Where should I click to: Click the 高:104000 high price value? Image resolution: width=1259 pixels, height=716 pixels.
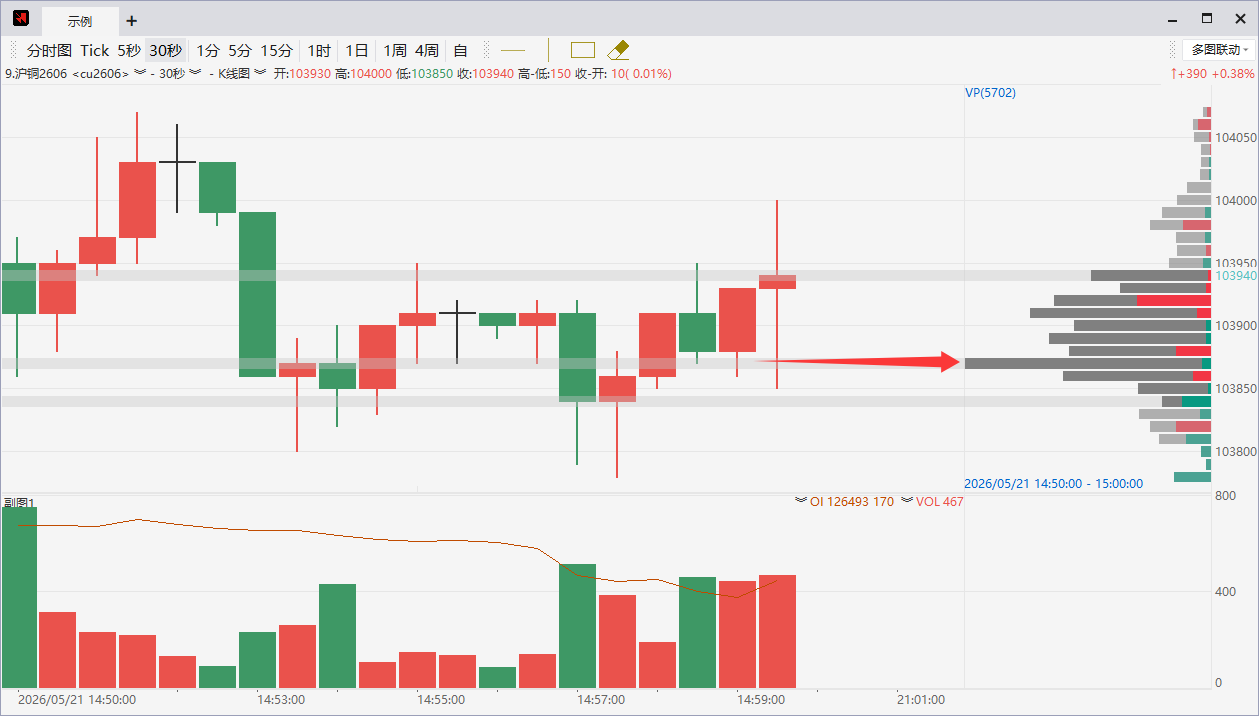(364, 74)
